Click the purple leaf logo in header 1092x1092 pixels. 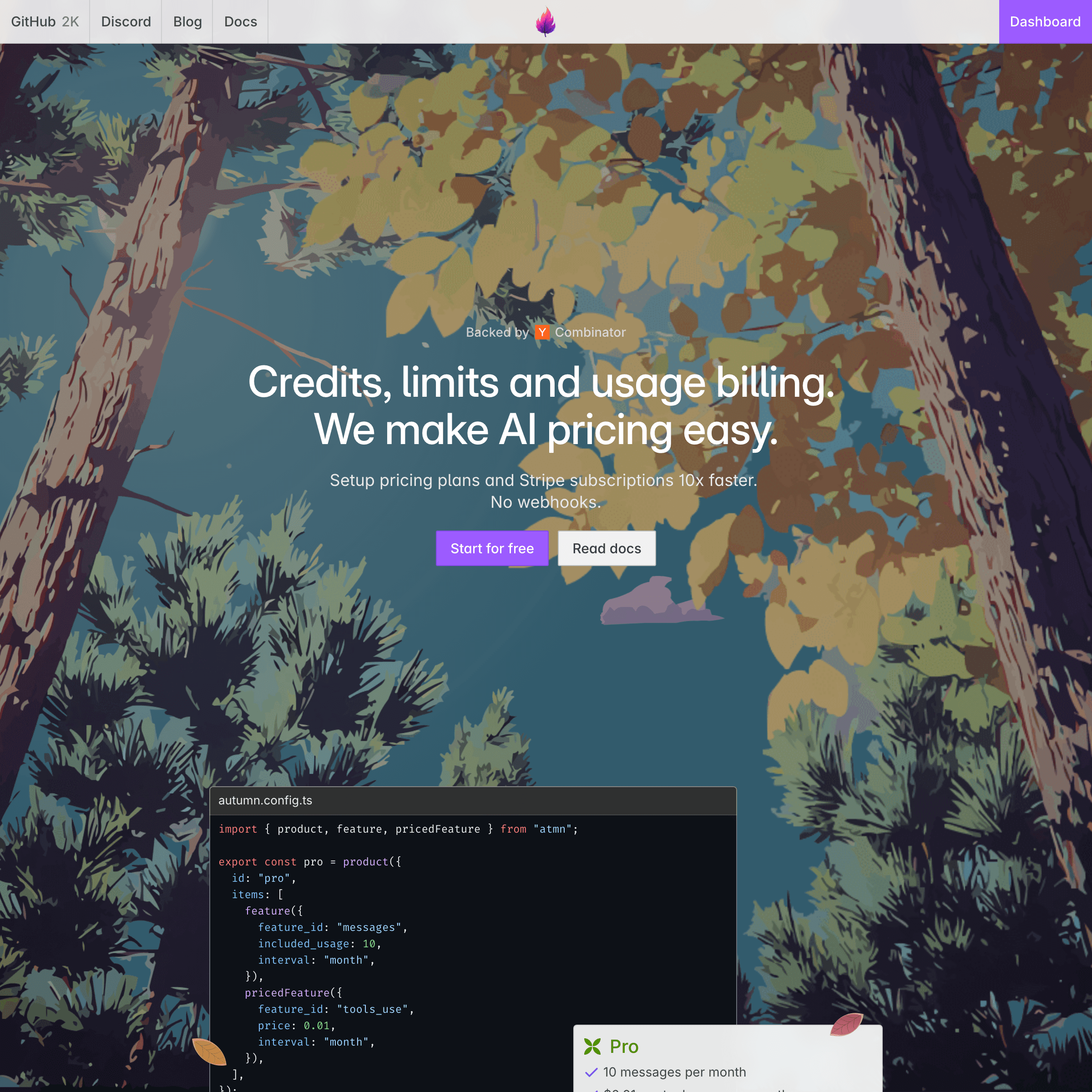546,21
